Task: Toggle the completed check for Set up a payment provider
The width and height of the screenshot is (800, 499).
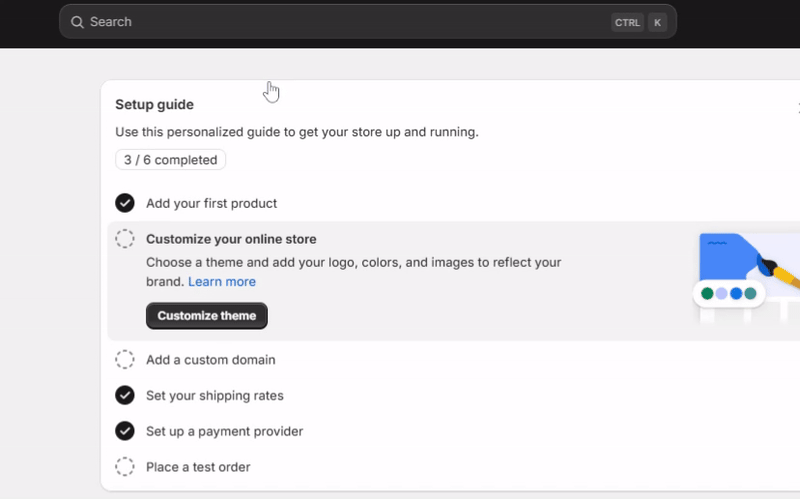Action: [x=124, y=431]
